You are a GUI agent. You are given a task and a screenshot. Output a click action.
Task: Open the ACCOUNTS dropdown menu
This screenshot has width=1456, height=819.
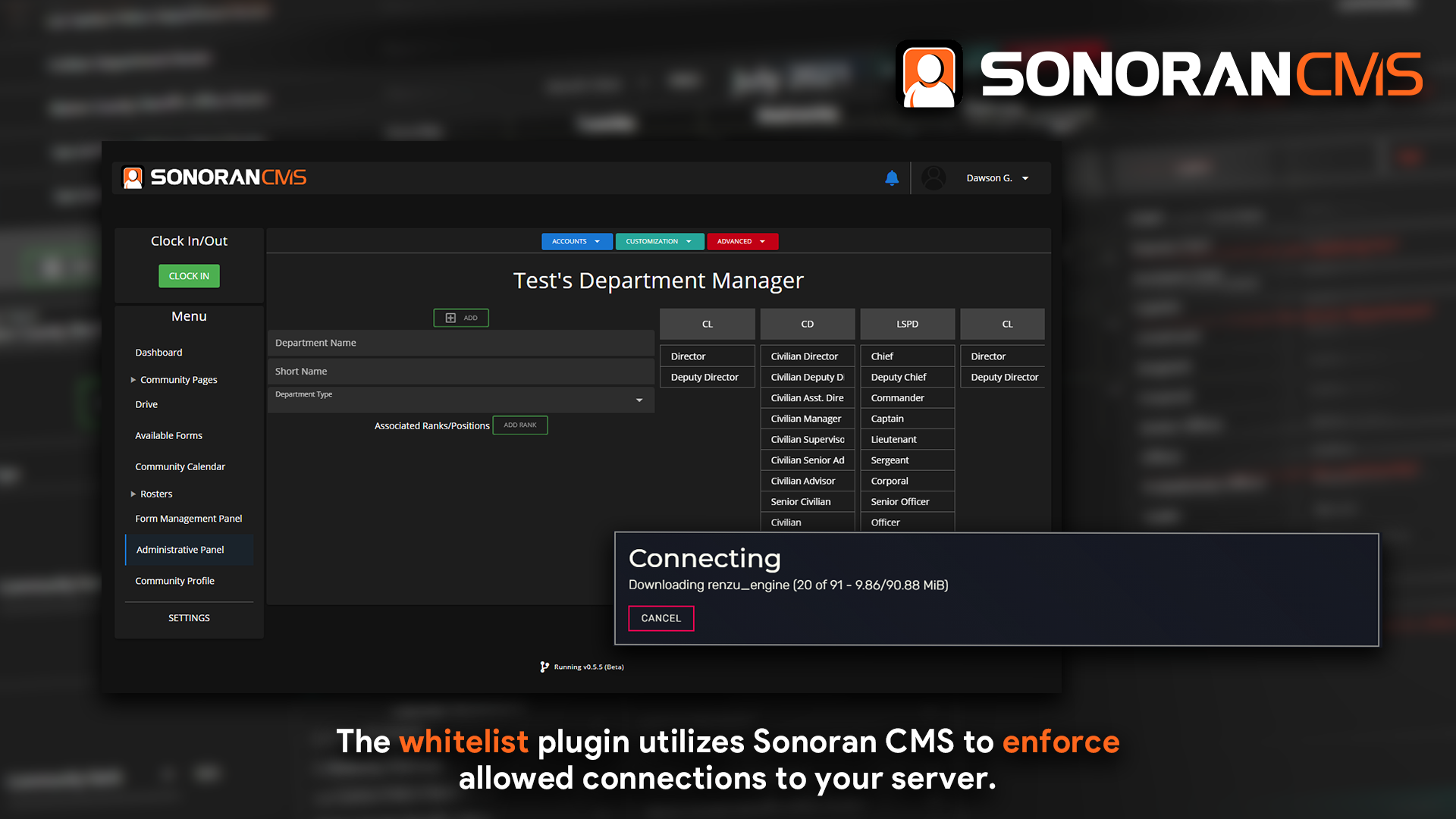576,241
